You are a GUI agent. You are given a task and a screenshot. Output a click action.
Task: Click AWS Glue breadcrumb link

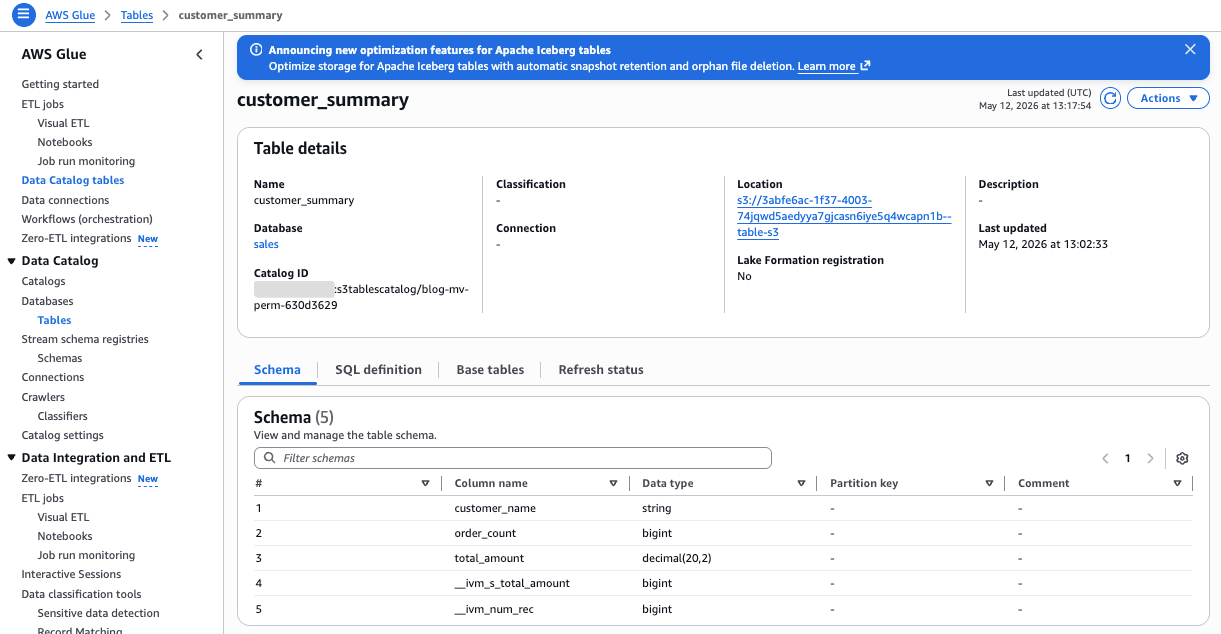pos(71,15)
